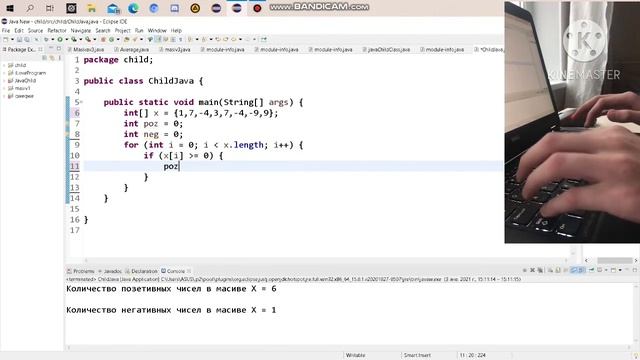Click the New file toolbar icon
The image size is (640, 360).
tap(5, 40)
